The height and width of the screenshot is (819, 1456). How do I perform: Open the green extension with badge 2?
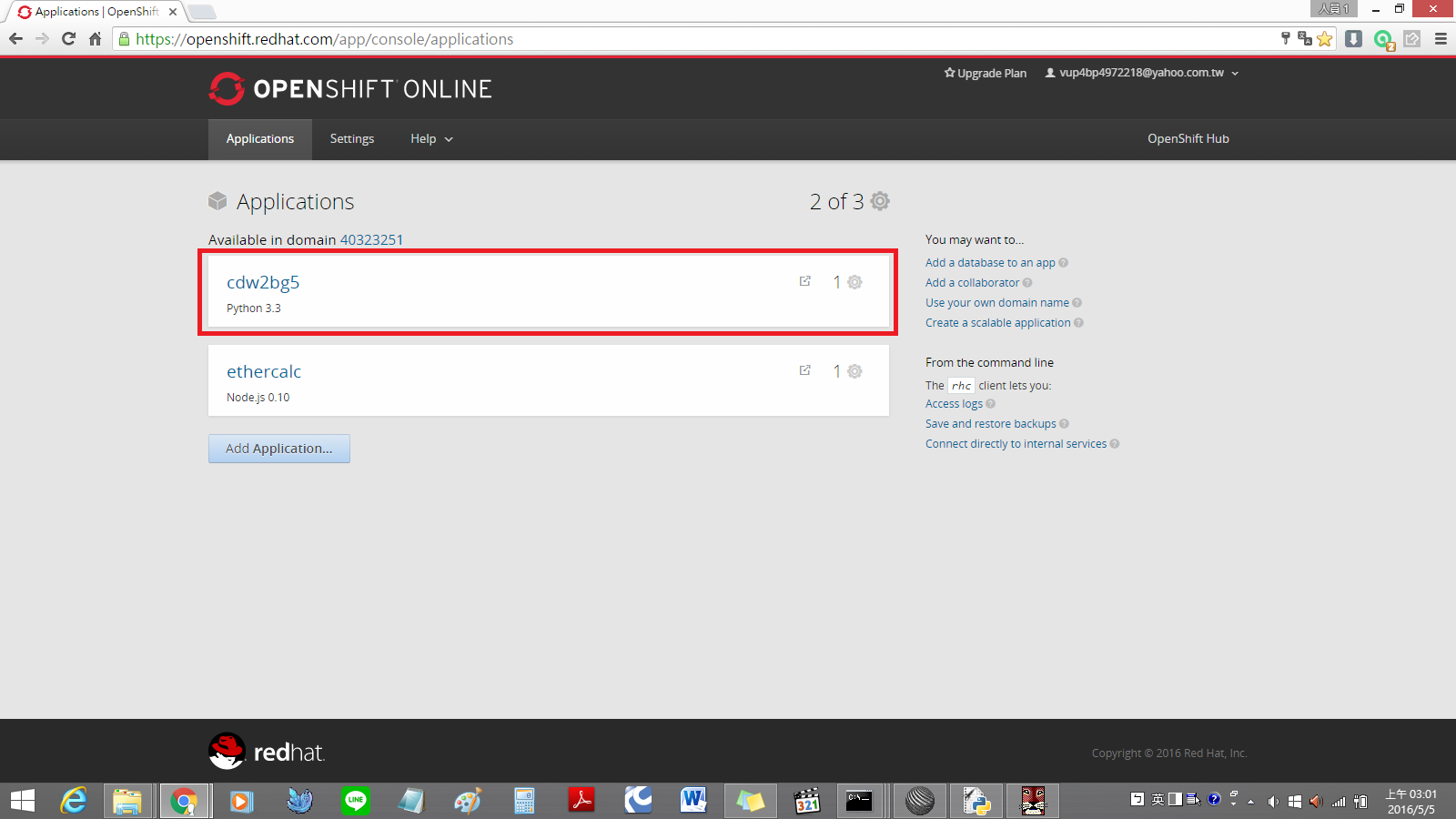[x=1384, y=39]
